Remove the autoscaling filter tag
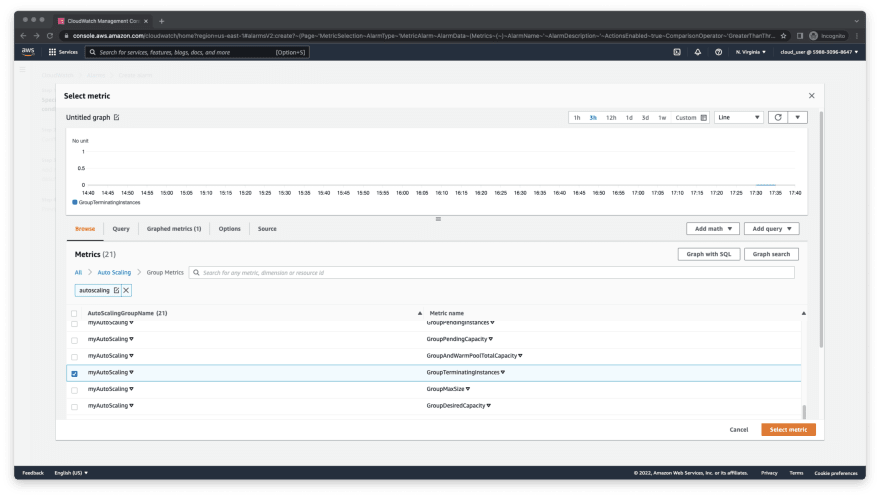The height and width of the screenshot is (497, 880). pyautogui.click(x=126, y=291)
